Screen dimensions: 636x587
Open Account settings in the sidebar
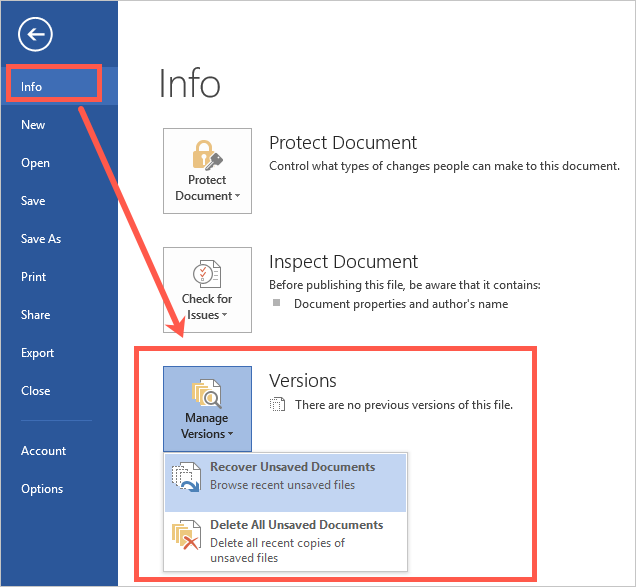(43, 451)
